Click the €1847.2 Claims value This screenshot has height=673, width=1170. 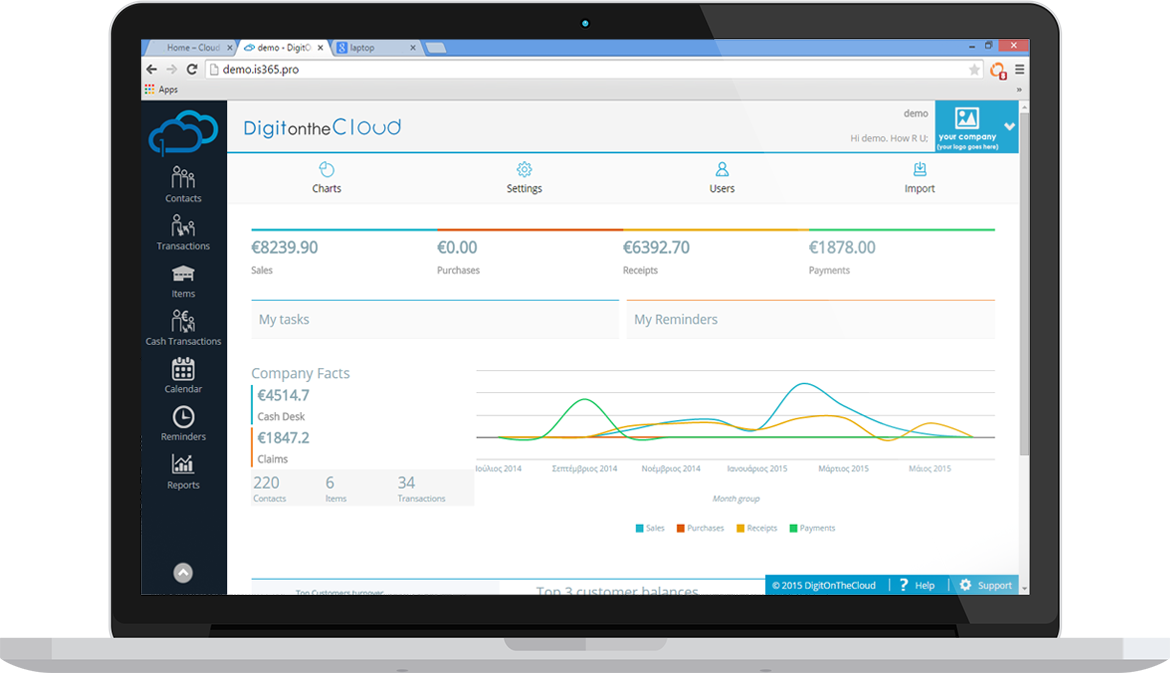[x=283, y=438]
